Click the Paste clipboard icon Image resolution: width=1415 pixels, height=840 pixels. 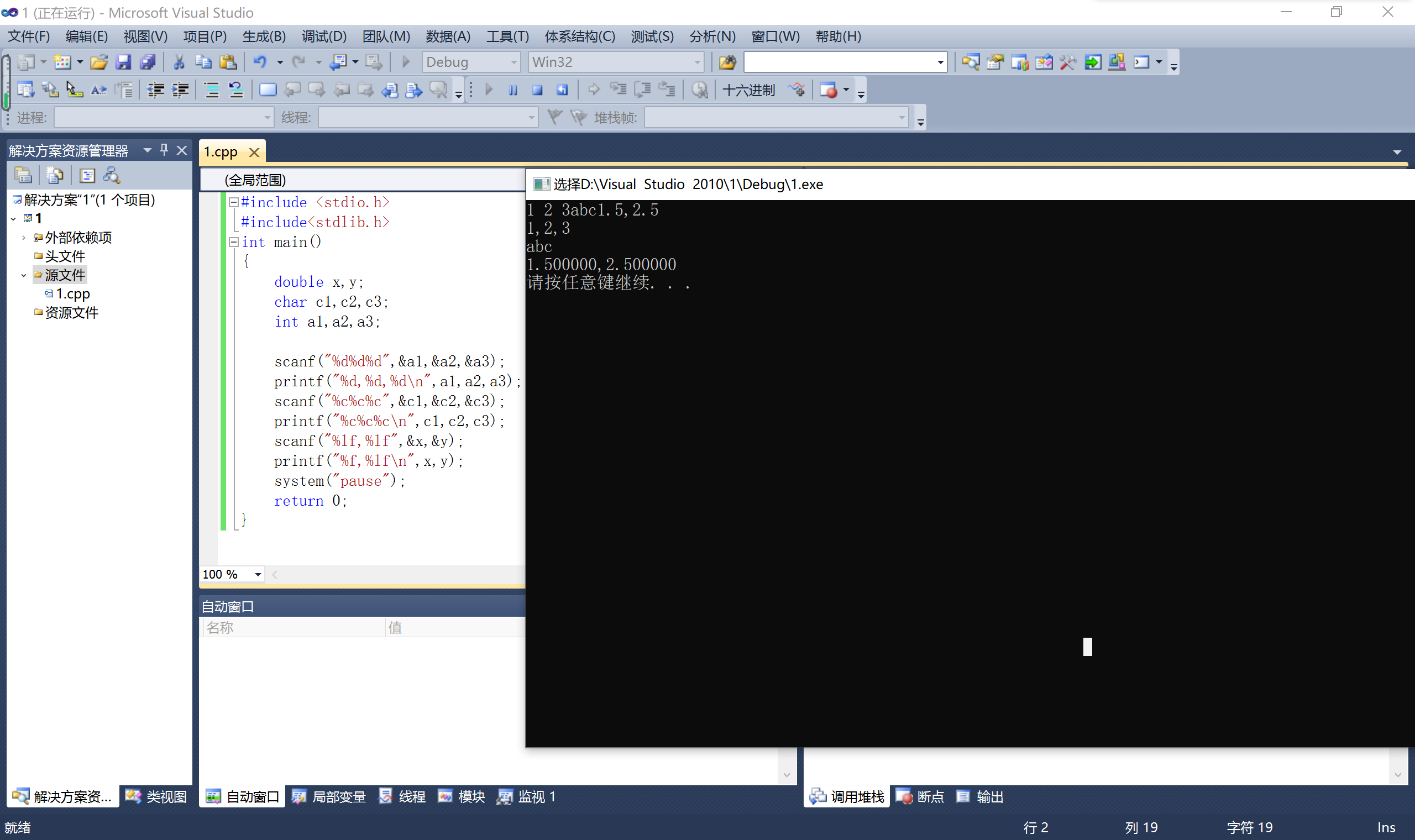[228, 62]
